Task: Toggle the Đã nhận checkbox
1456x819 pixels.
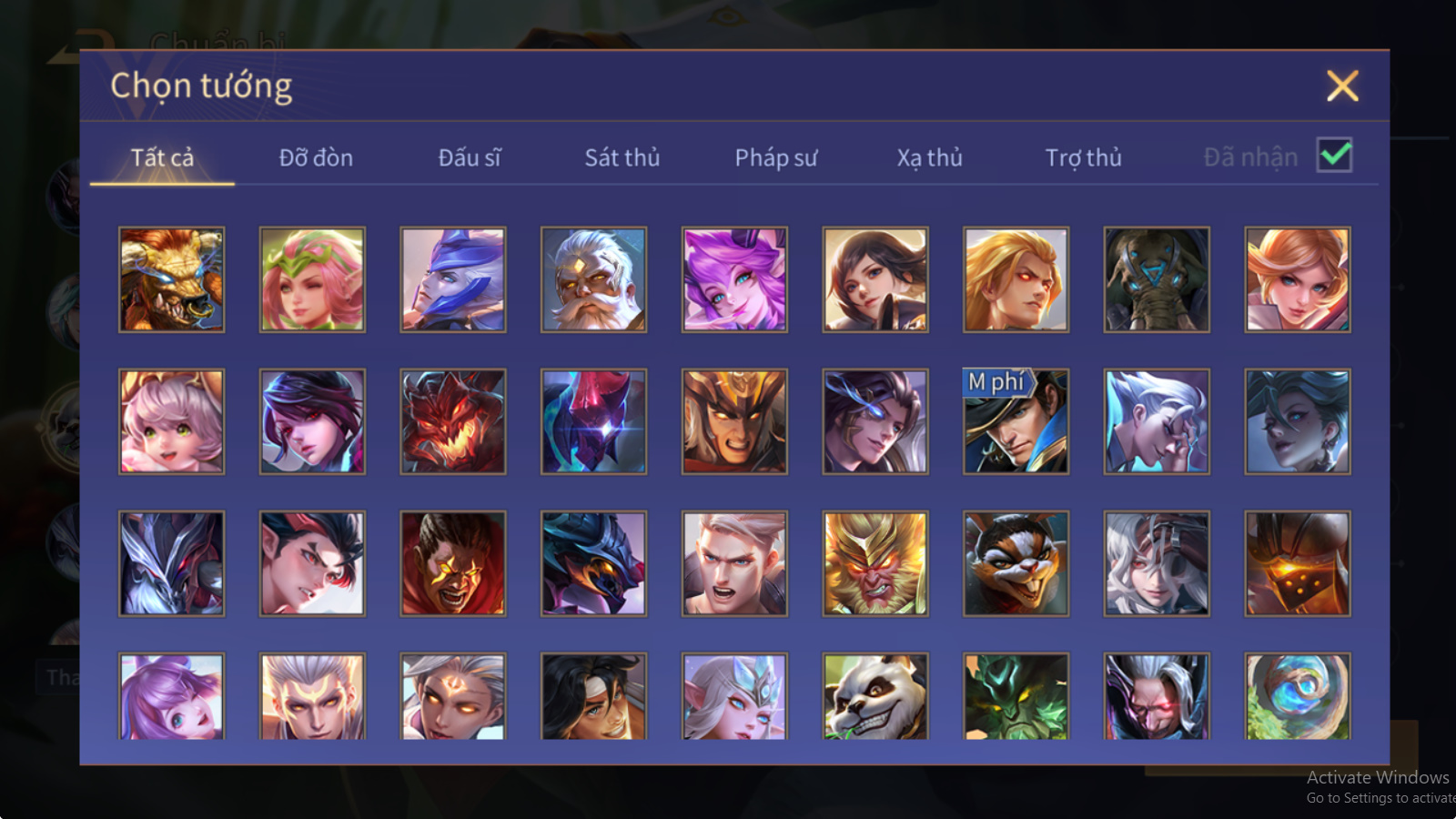Action: tap(1334, 156)
